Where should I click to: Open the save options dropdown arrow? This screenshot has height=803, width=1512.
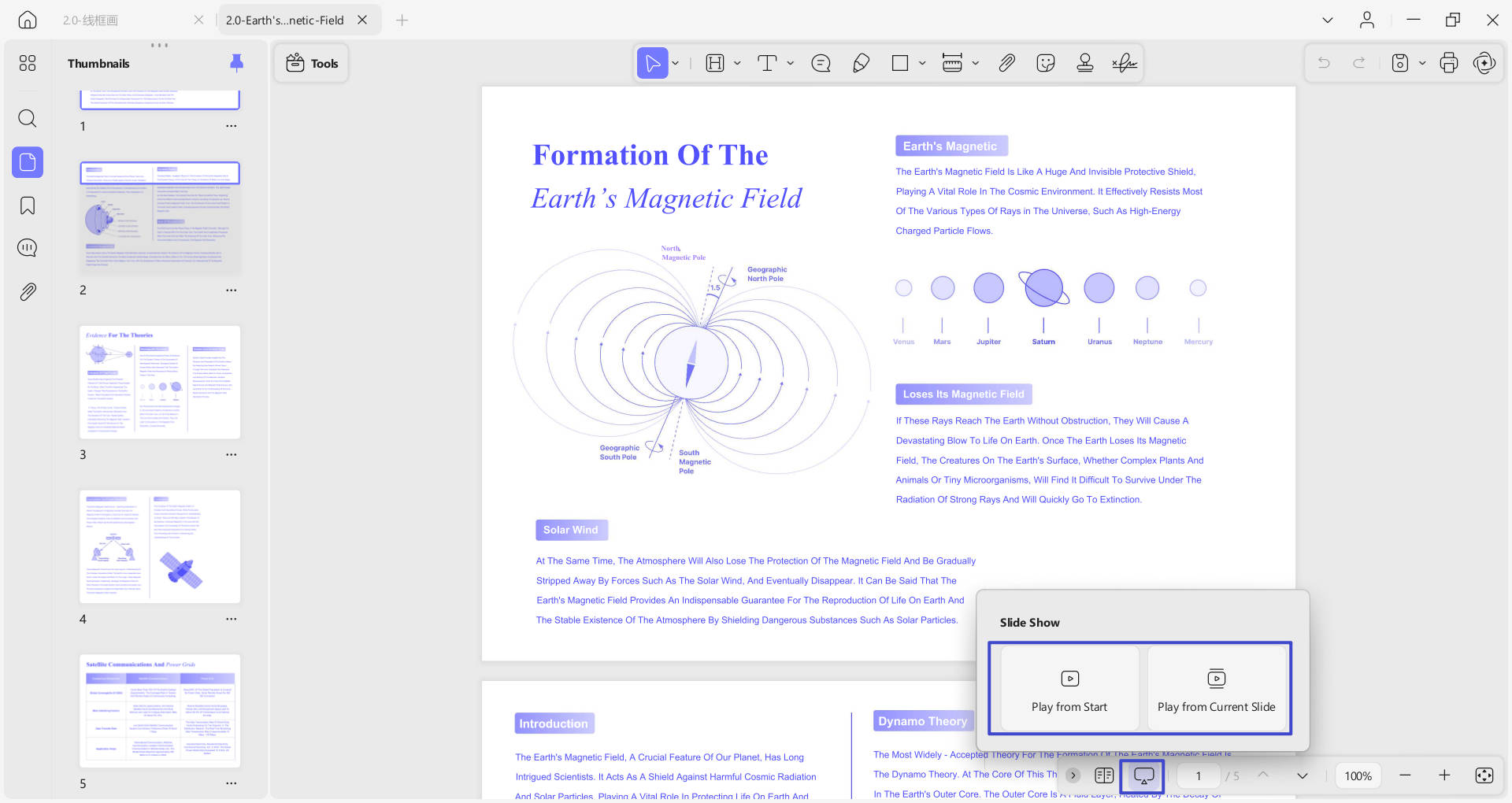tap(1422, 63)
